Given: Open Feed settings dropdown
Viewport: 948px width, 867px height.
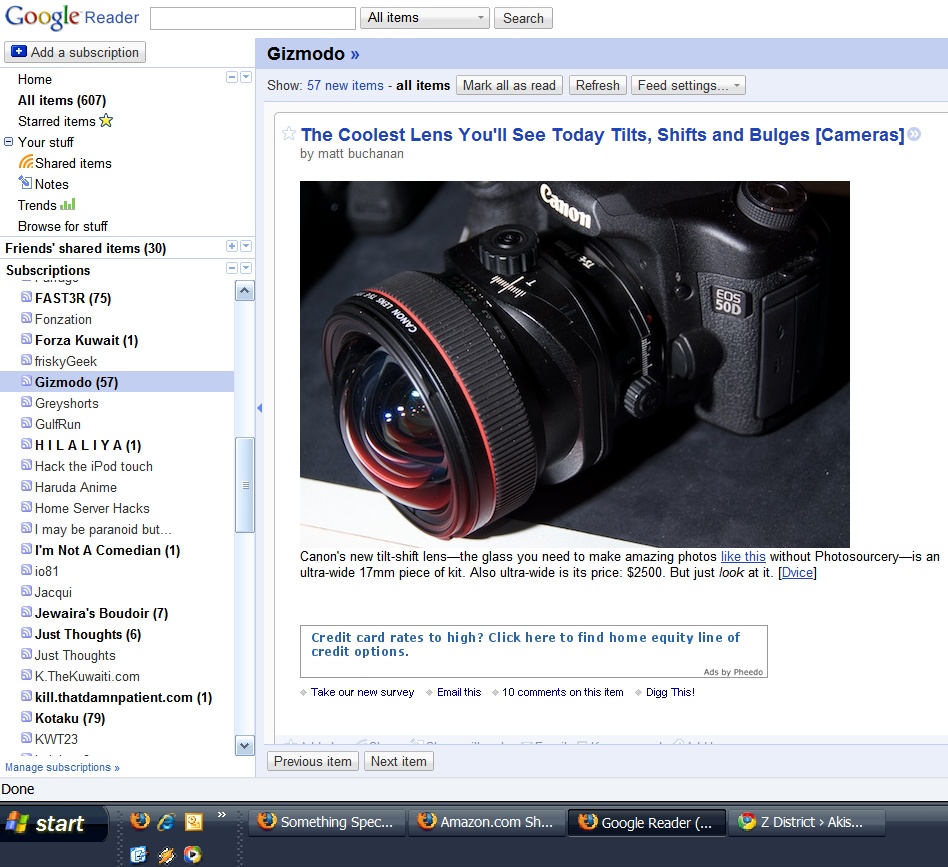Looking at the screenshot, I should (x=688, y=85).
